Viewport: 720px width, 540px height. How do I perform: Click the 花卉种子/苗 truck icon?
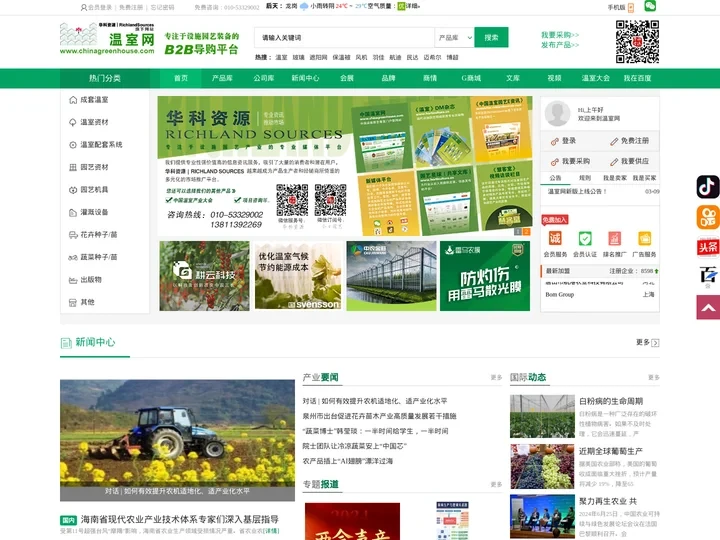click(x=73, y=235)
